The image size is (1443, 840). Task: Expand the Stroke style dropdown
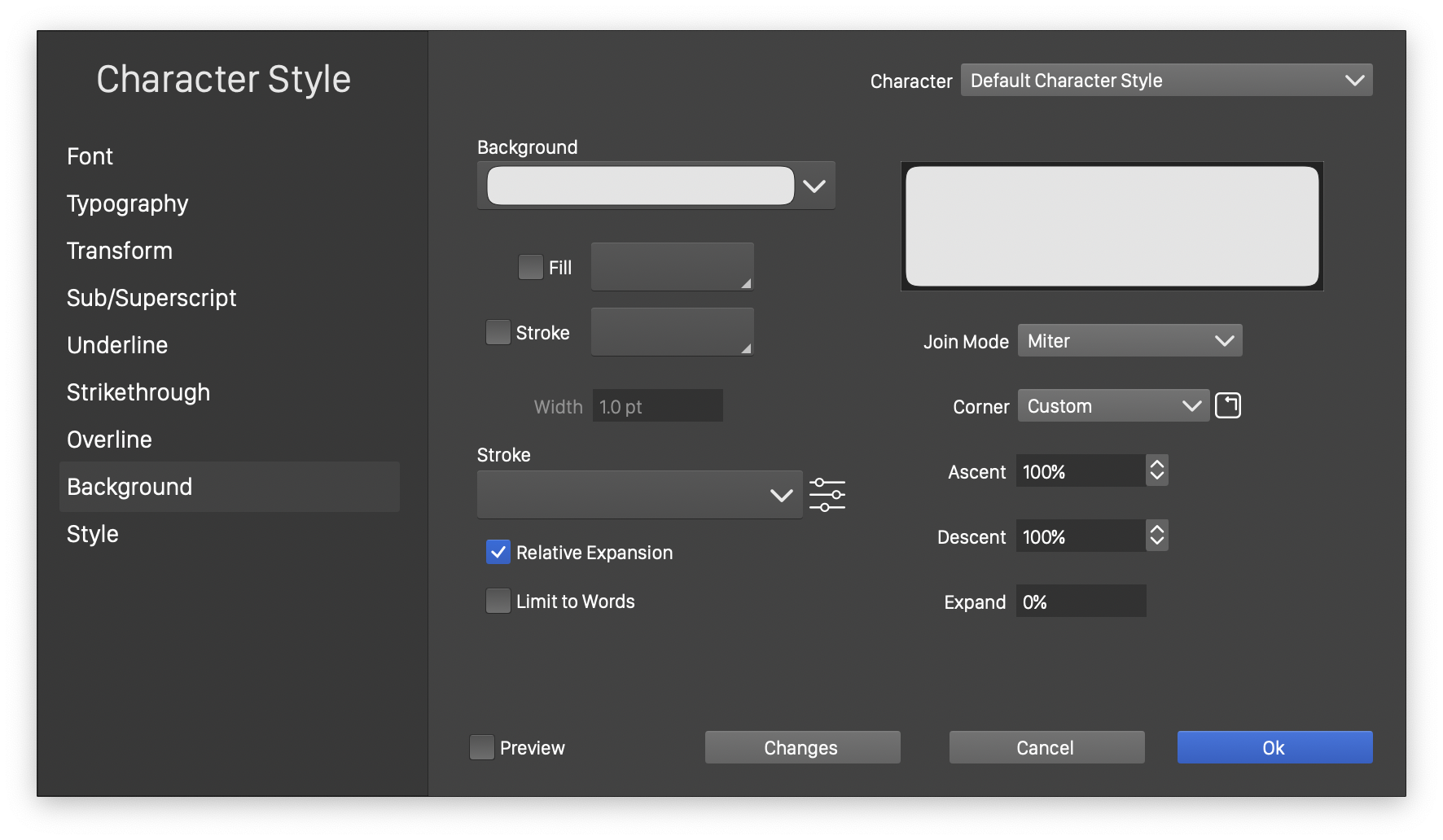tap(639, 495)
